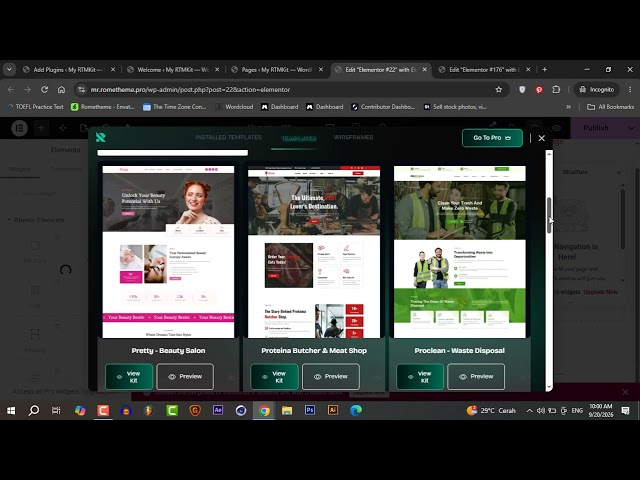Preview Proteina Butcher & Meat Shop template
This screenshot has height=480, width=640.
[331, 377]
